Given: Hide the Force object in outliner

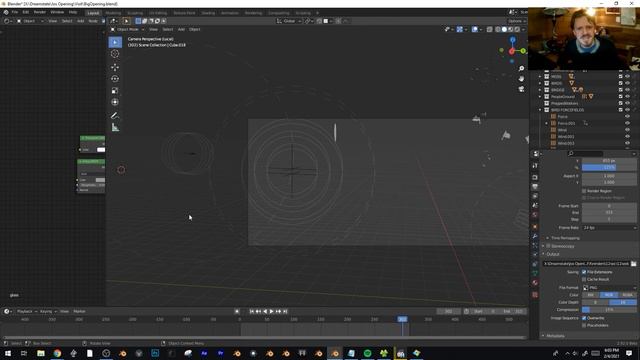Looking at the screenshot, I should pyautogui.click(x=627, y=117).
